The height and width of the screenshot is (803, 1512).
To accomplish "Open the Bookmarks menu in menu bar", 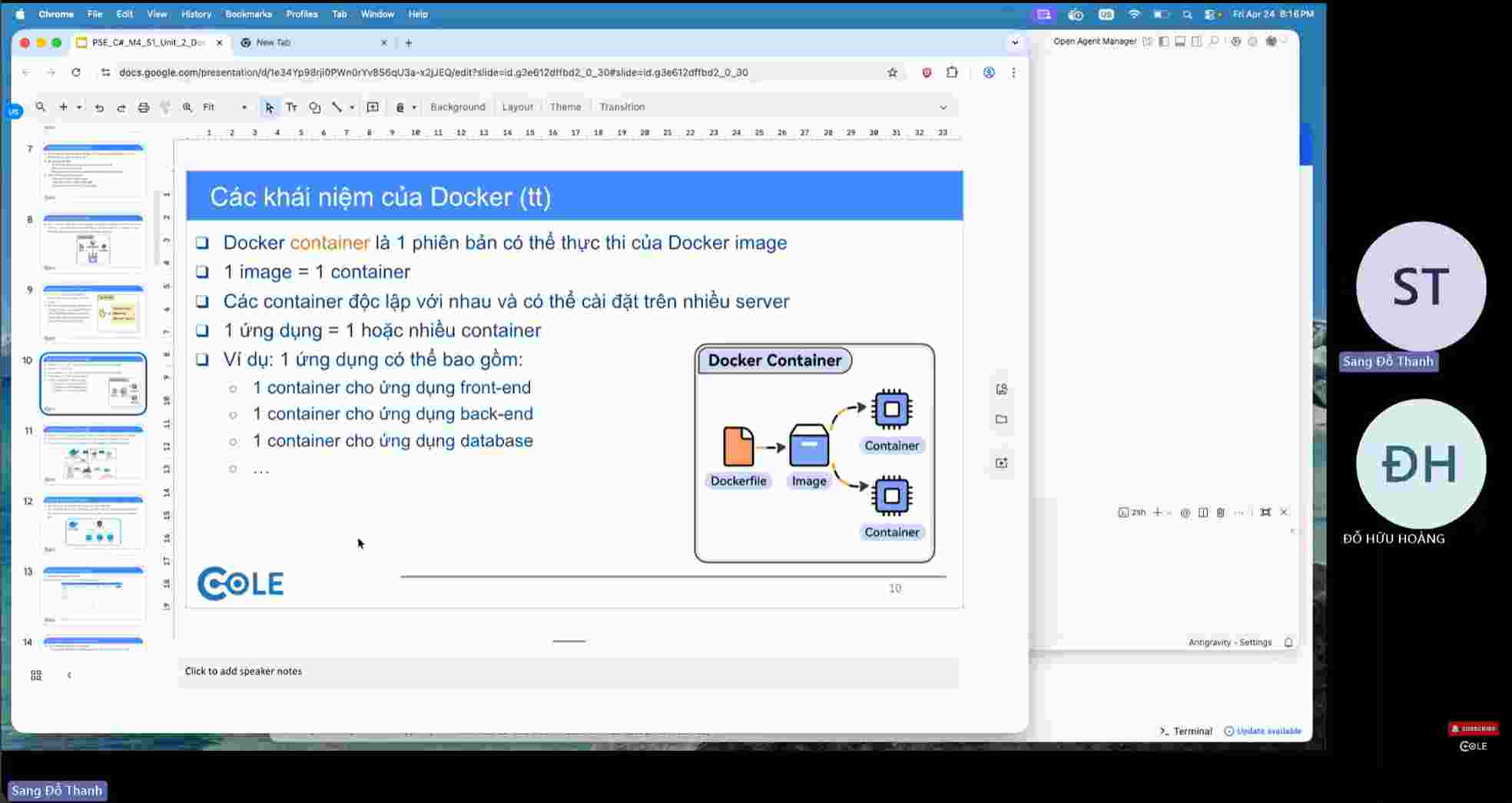I will 248,14.
